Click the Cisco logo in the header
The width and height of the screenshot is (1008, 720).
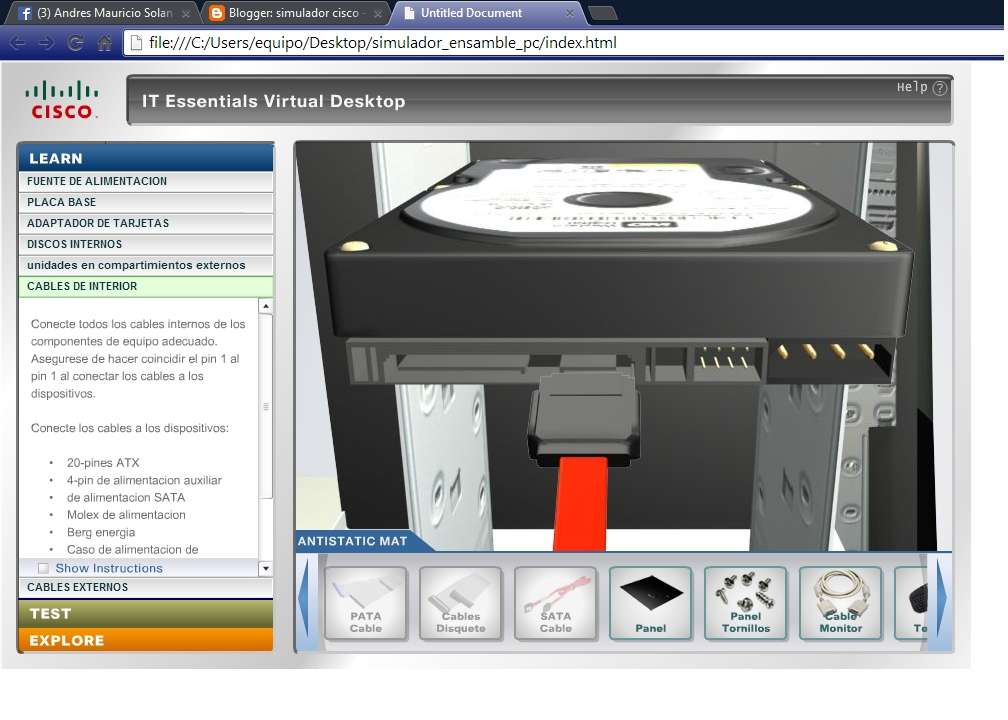62,99
